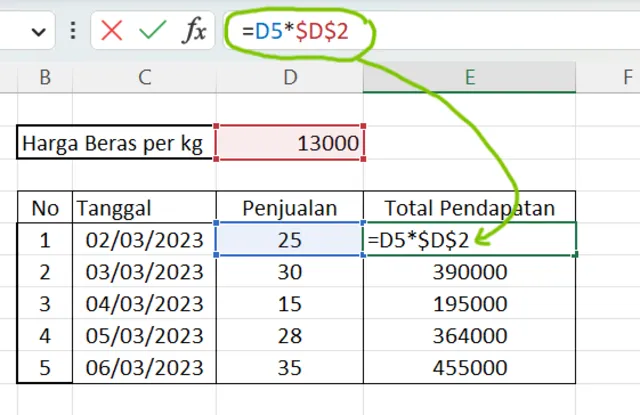Select the total cell 364000
640x415 pixels.
(x=469, y=335)
